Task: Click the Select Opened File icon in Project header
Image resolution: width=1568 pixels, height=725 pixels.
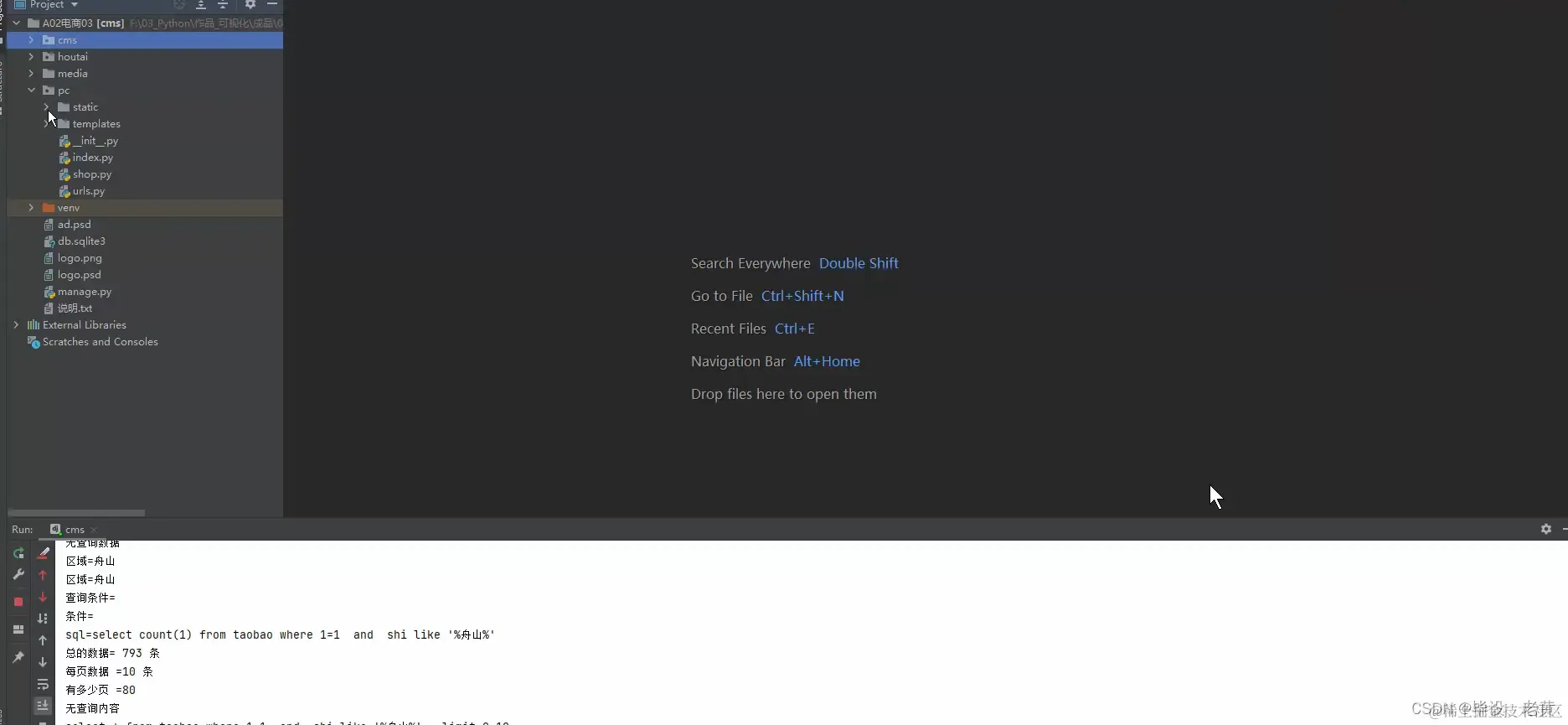Action: click(x=179, y=5)
